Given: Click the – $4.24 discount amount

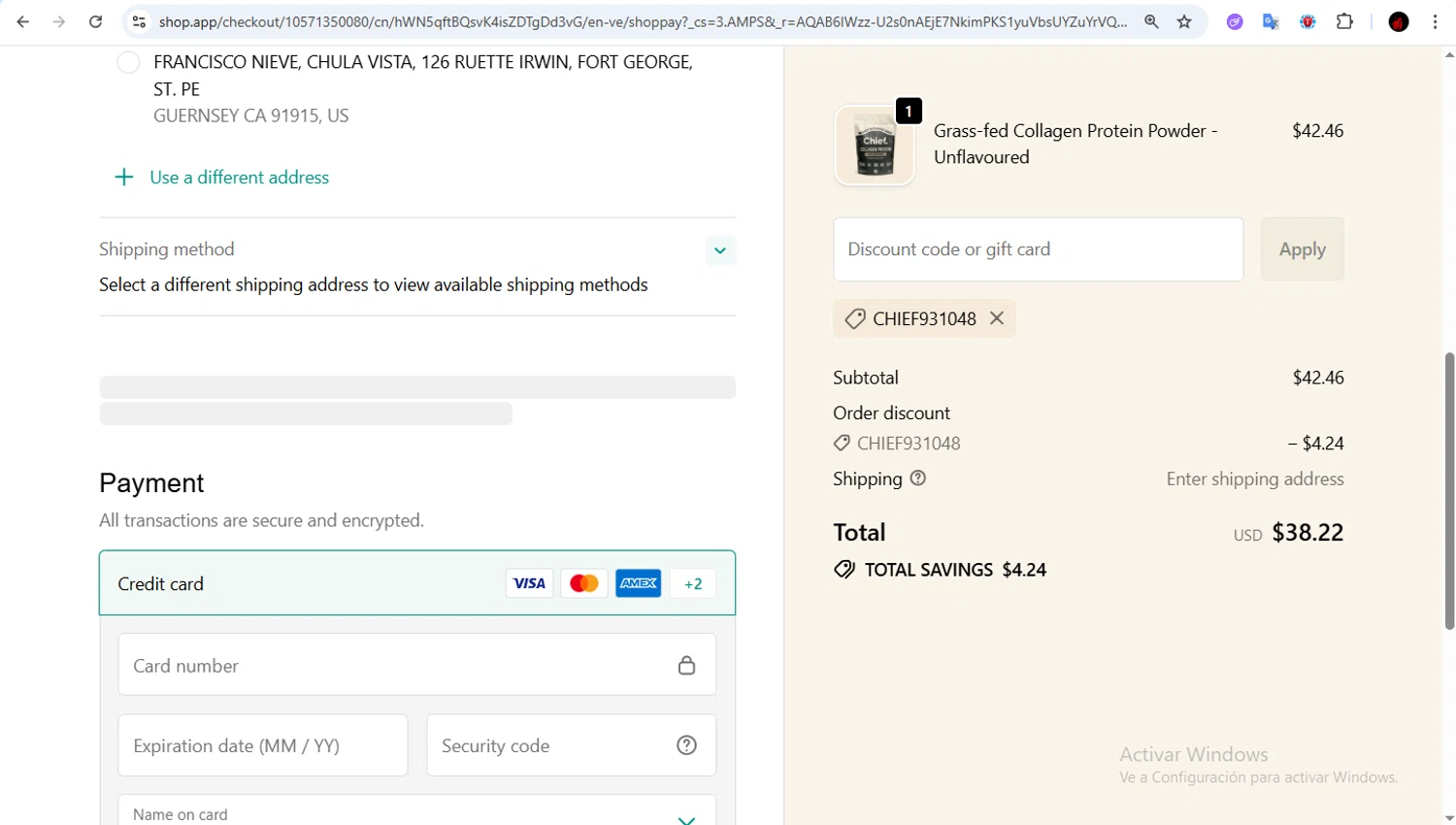Looking at the screenshot, I should click(1315, 444).
